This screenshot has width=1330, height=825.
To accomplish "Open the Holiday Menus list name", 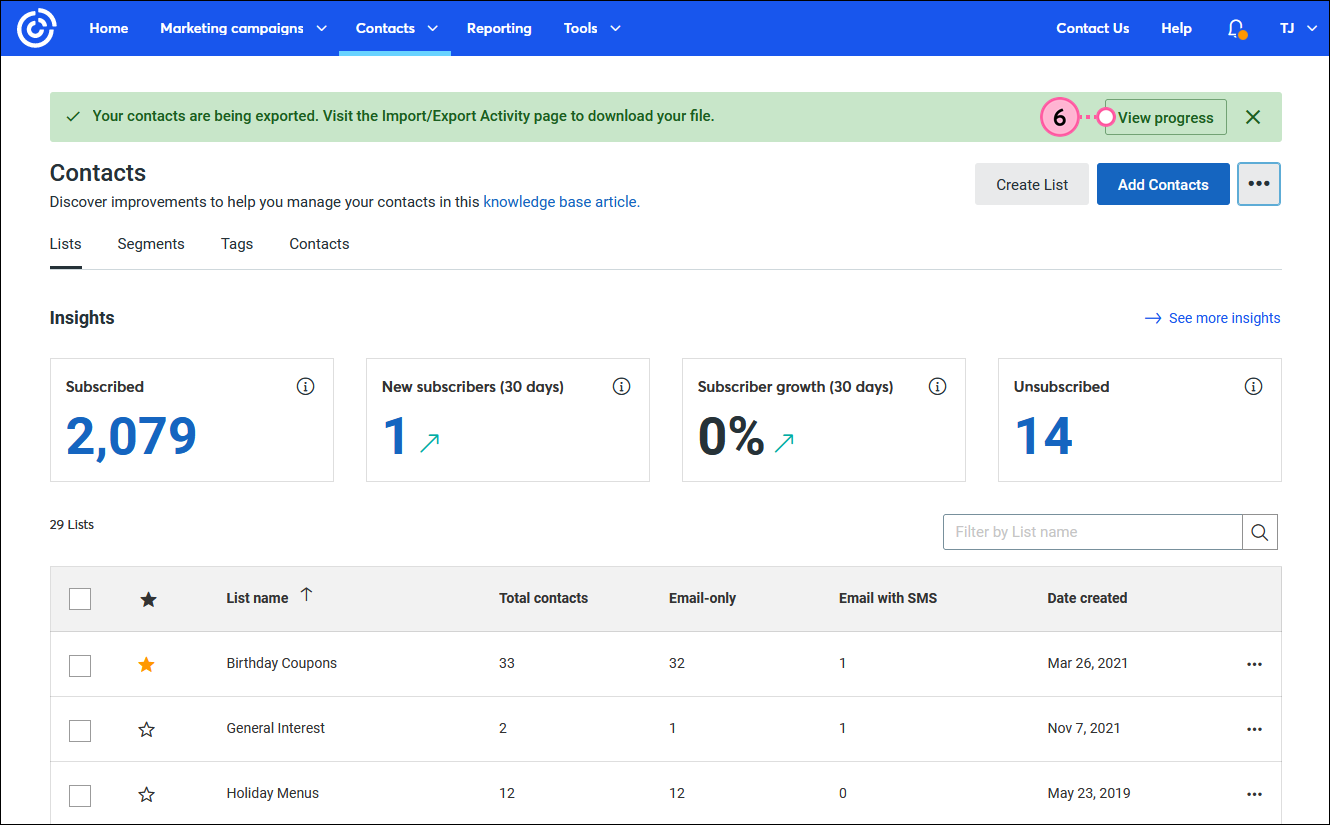I will point(273,793).
